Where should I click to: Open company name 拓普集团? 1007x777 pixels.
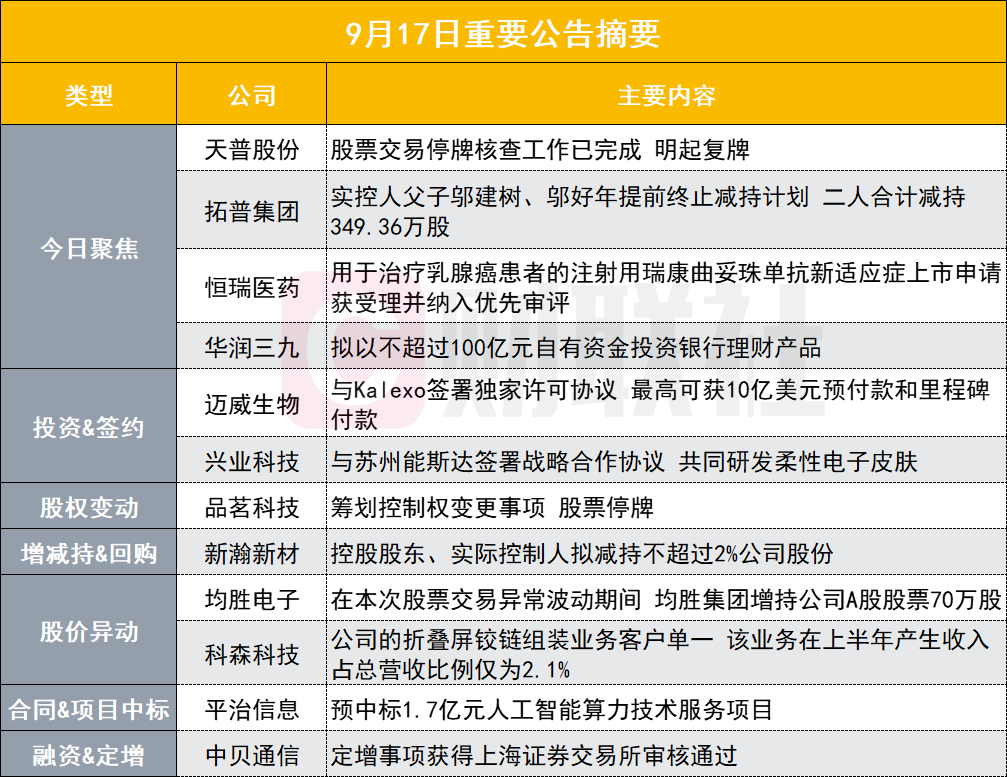[251, 211]
